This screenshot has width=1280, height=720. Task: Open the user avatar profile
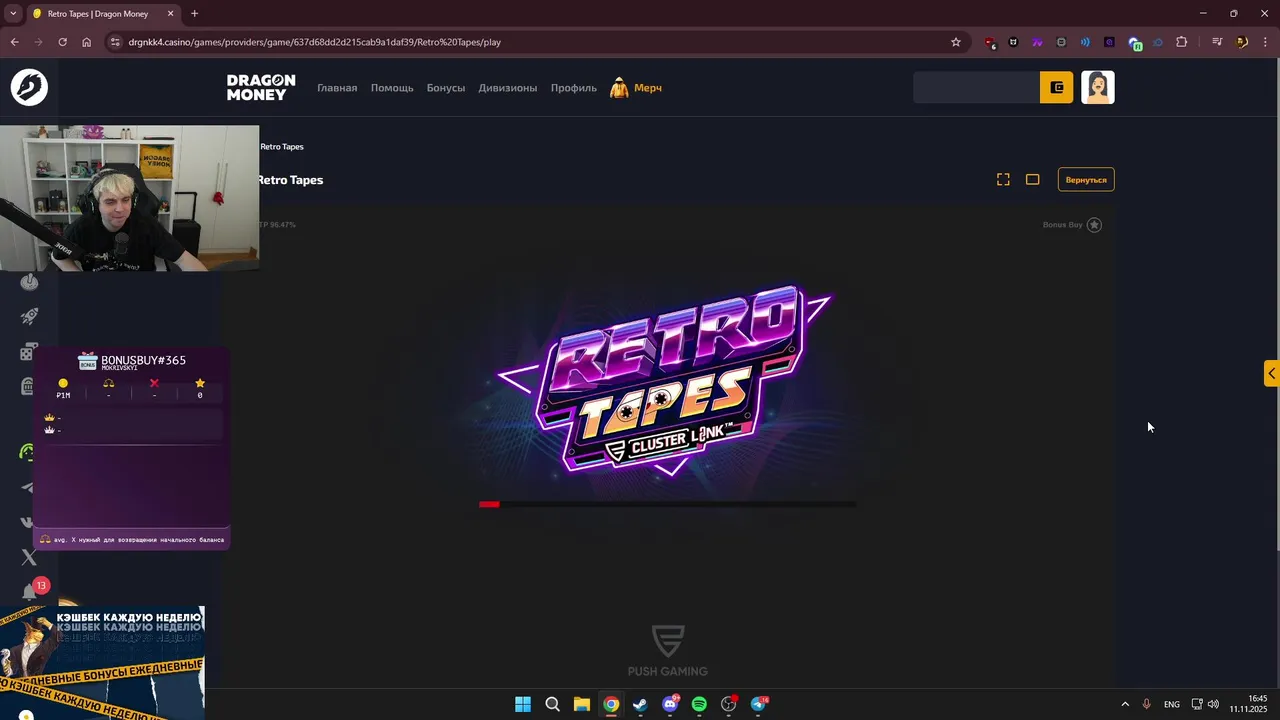[x=1098, y=88]
